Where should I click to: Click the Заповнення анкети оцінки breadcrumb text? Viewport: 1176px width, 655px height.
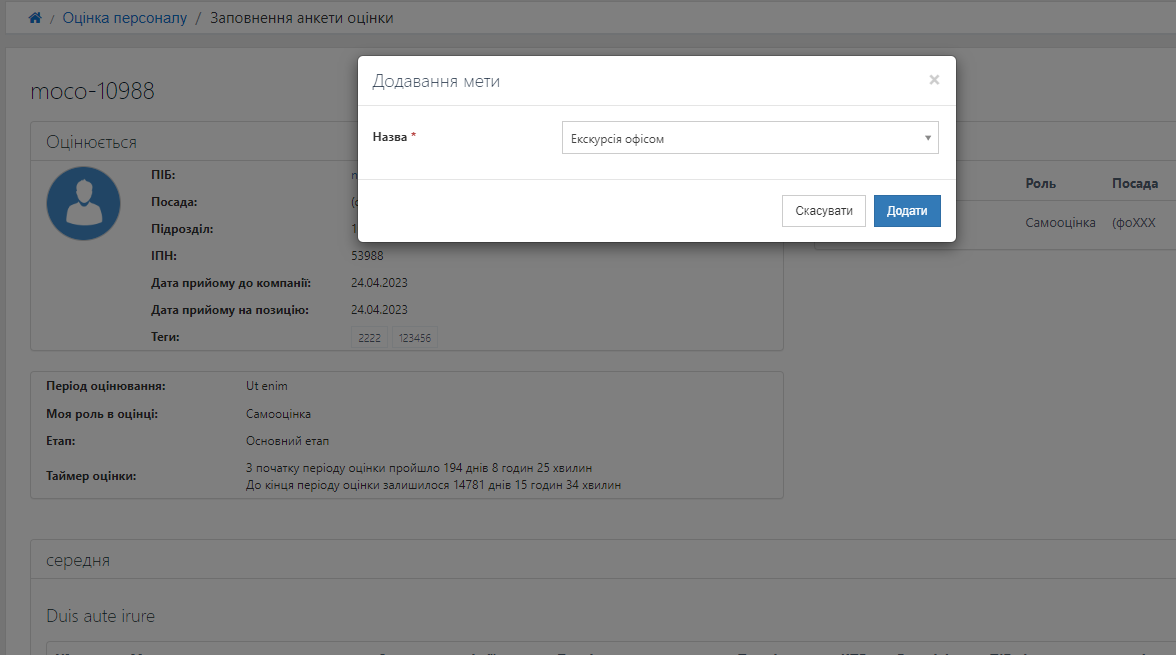tap(302, 17)
